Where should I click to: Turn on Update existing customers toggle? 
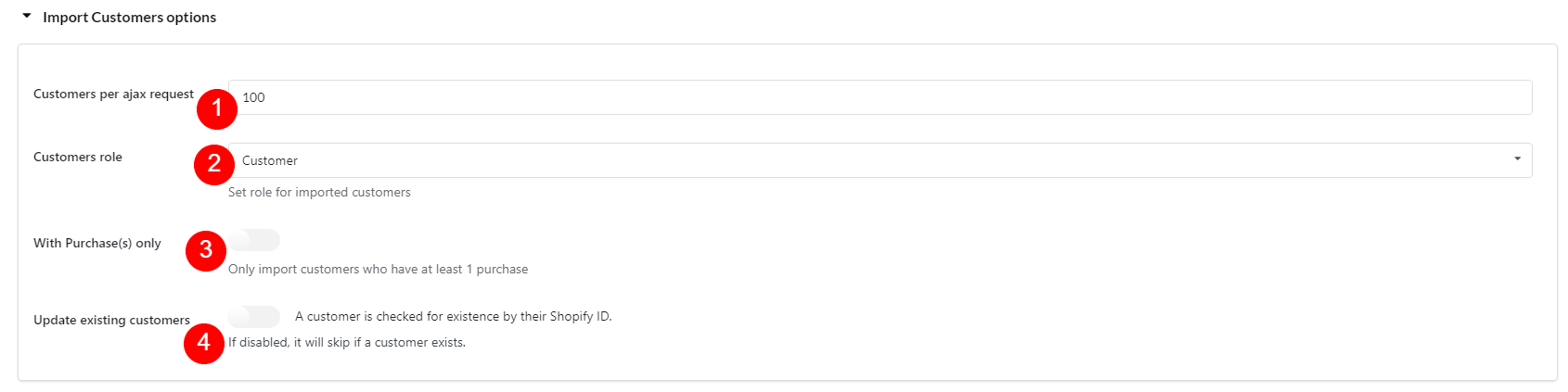click(x=254, y=317)
